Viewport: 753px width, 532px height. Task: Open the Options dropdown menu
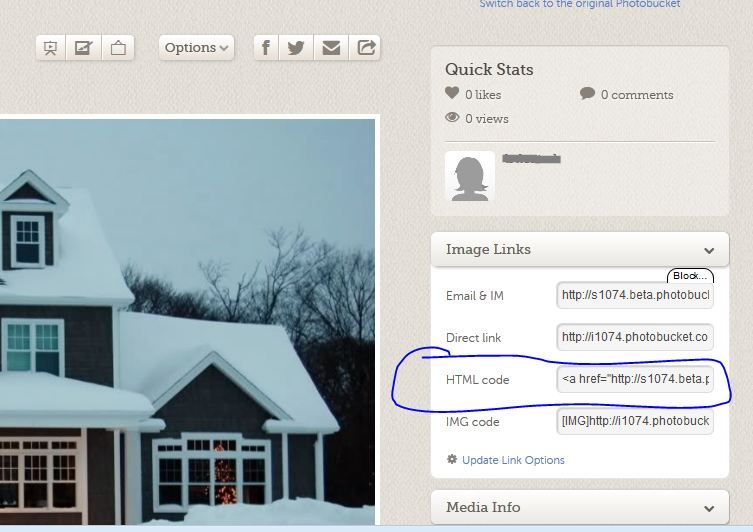[x=196, y=48]
